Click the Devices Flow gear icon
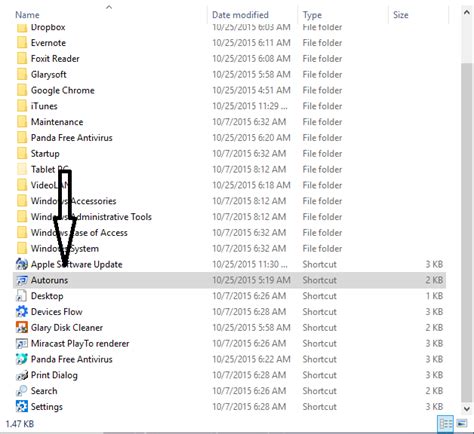 pyautogui.click(x=22, y=312)
